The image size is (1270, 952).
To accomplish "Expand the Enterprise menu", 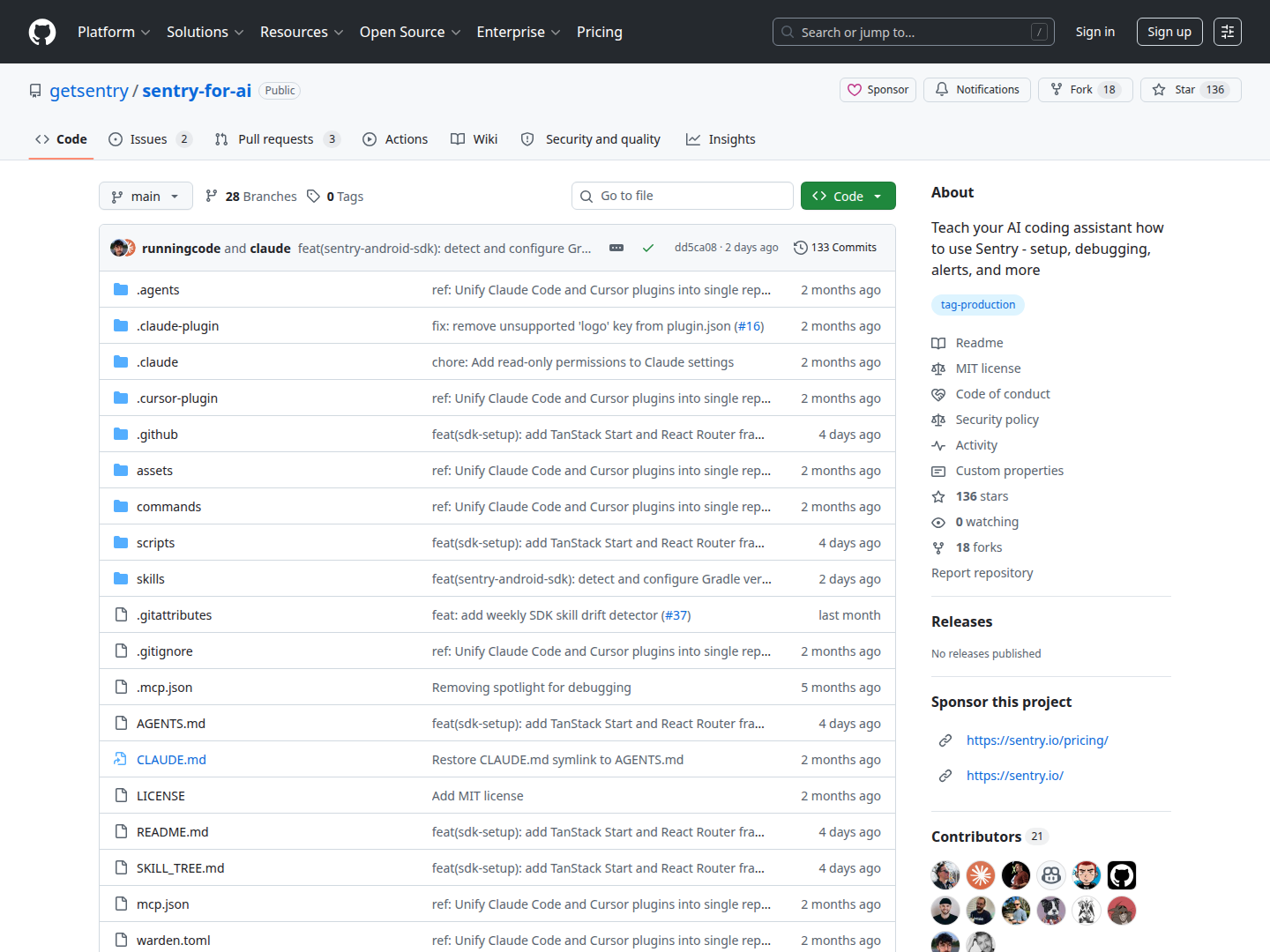I will (x=519, y=32).
